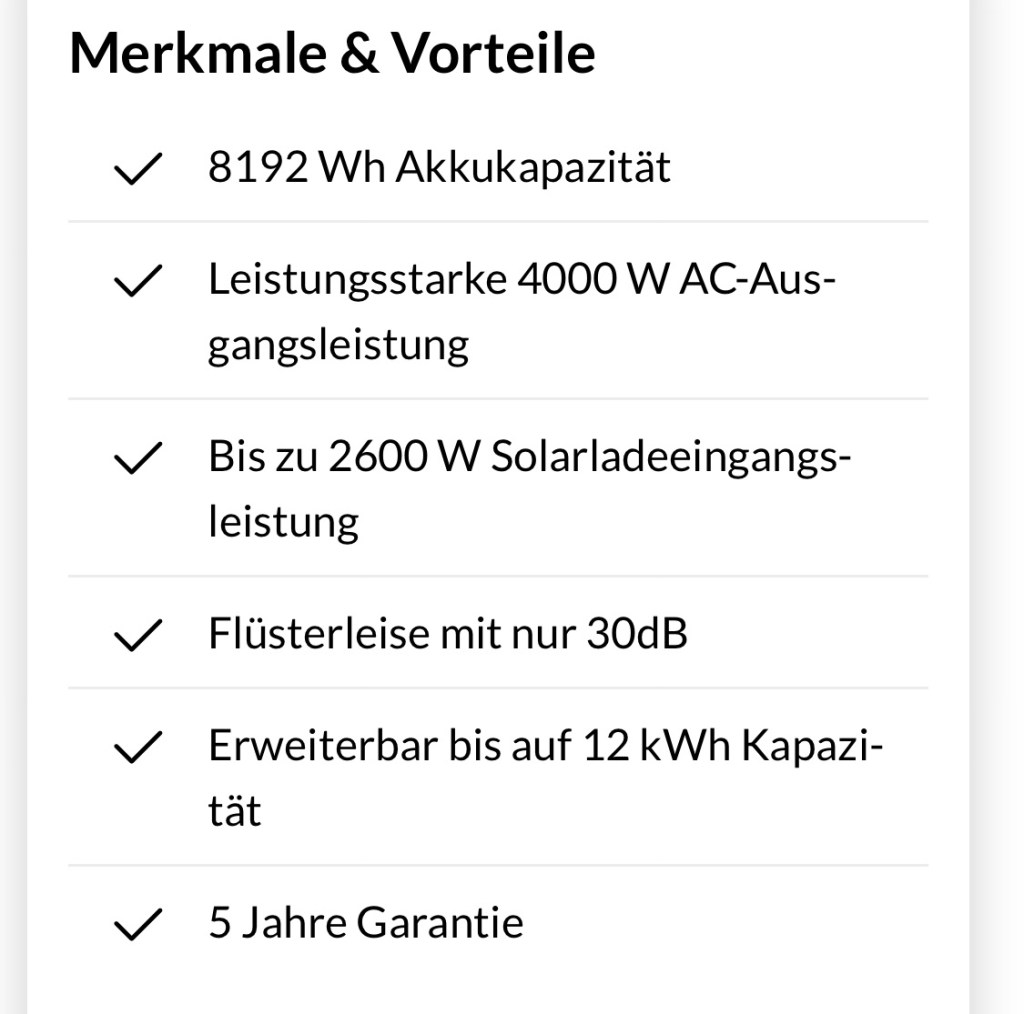The image size is (1024, 1014).
Task: Tap the checkmark beside Erweiterbar bis auf 12 kWh
Action: 139,747
